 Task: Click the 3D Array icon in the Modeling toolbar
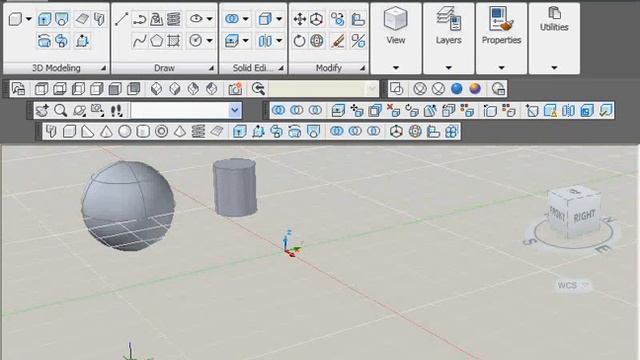click(x=452, y=131)
